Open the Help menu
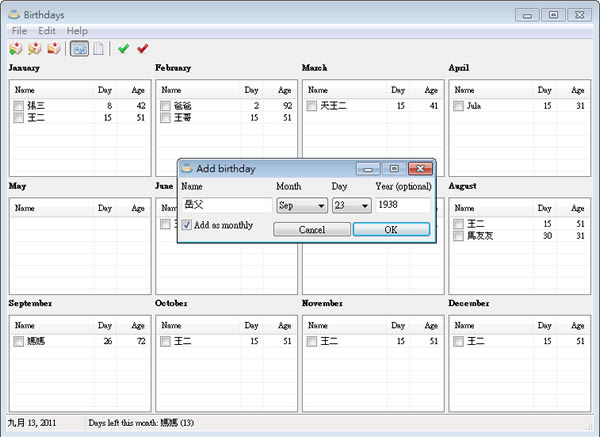 click(x=77, y=31)
